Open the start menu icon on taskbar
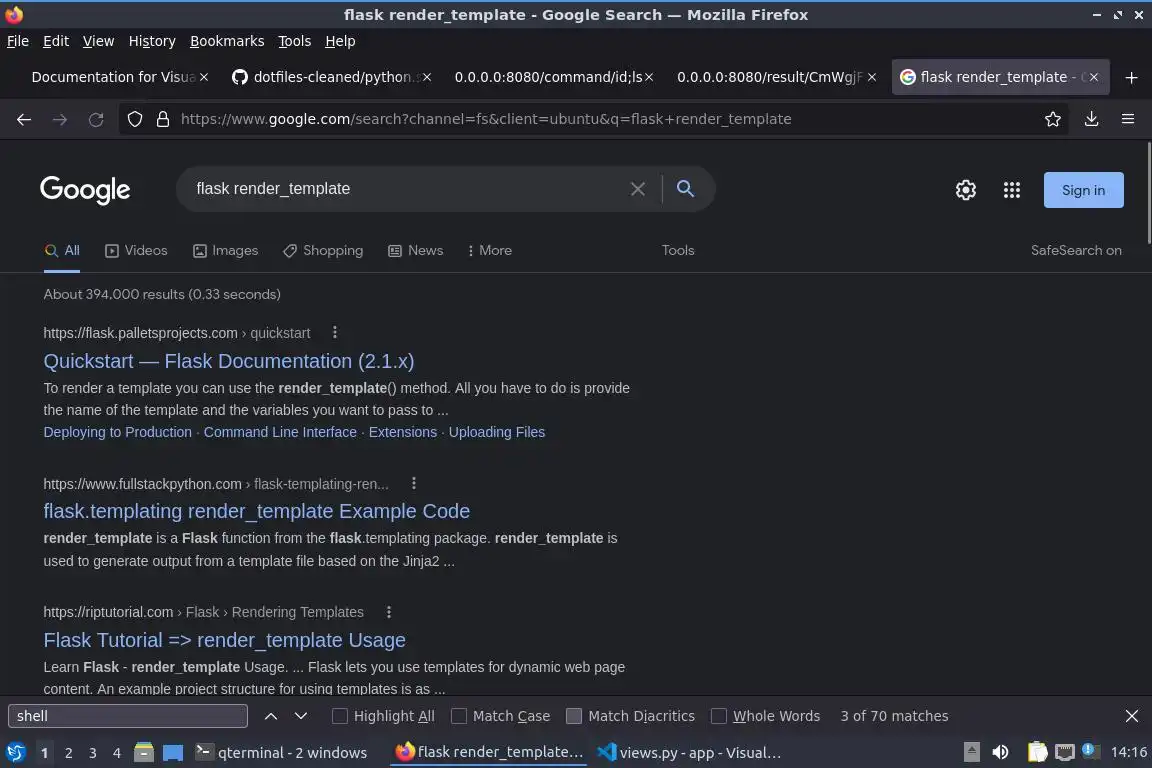This screenshot has height=768, width=1152. (15, 752)
